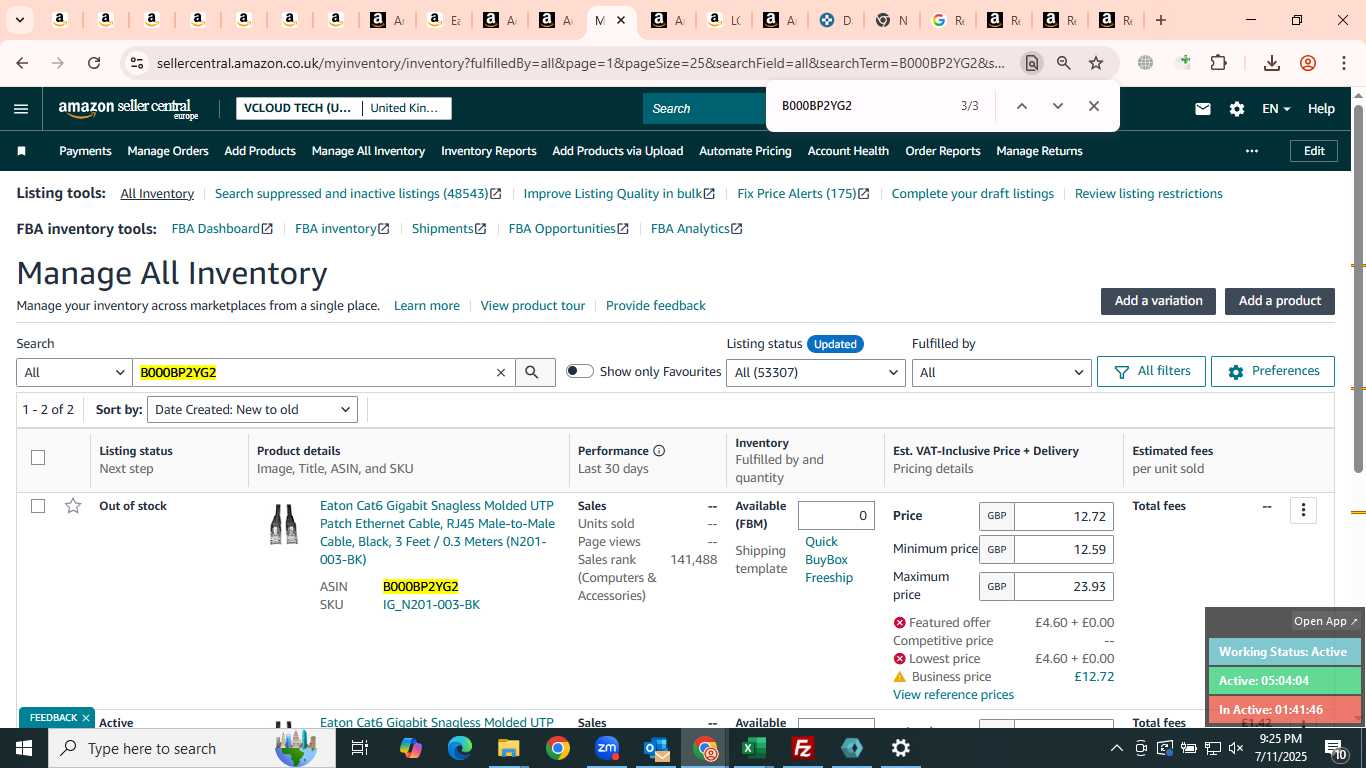
Task: Click the Maximum price field showing 23.93
Action: point(1063,586)
